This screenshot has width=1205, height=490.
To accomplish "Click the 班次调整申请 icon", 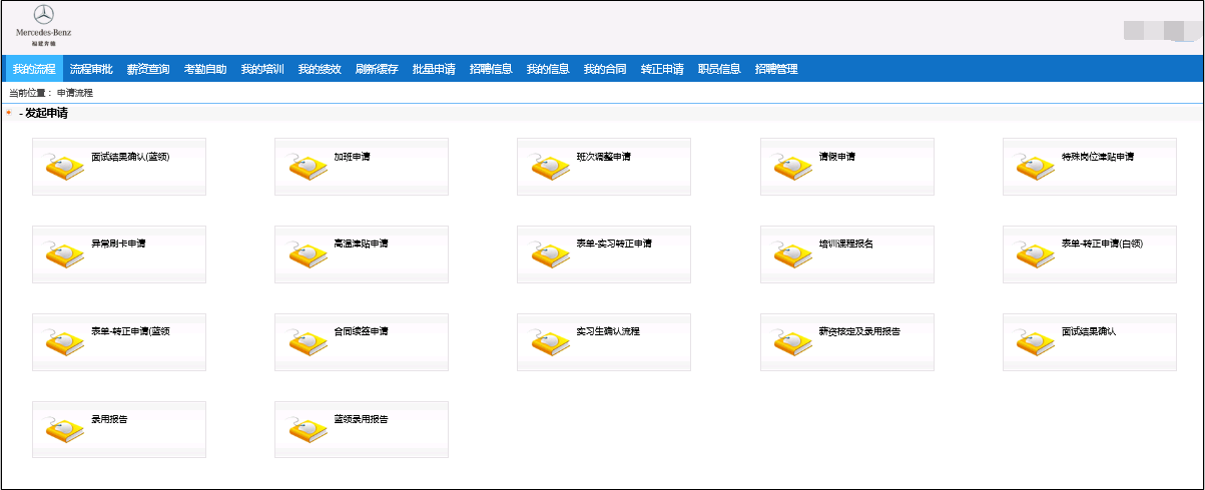I will coord(551,168).
